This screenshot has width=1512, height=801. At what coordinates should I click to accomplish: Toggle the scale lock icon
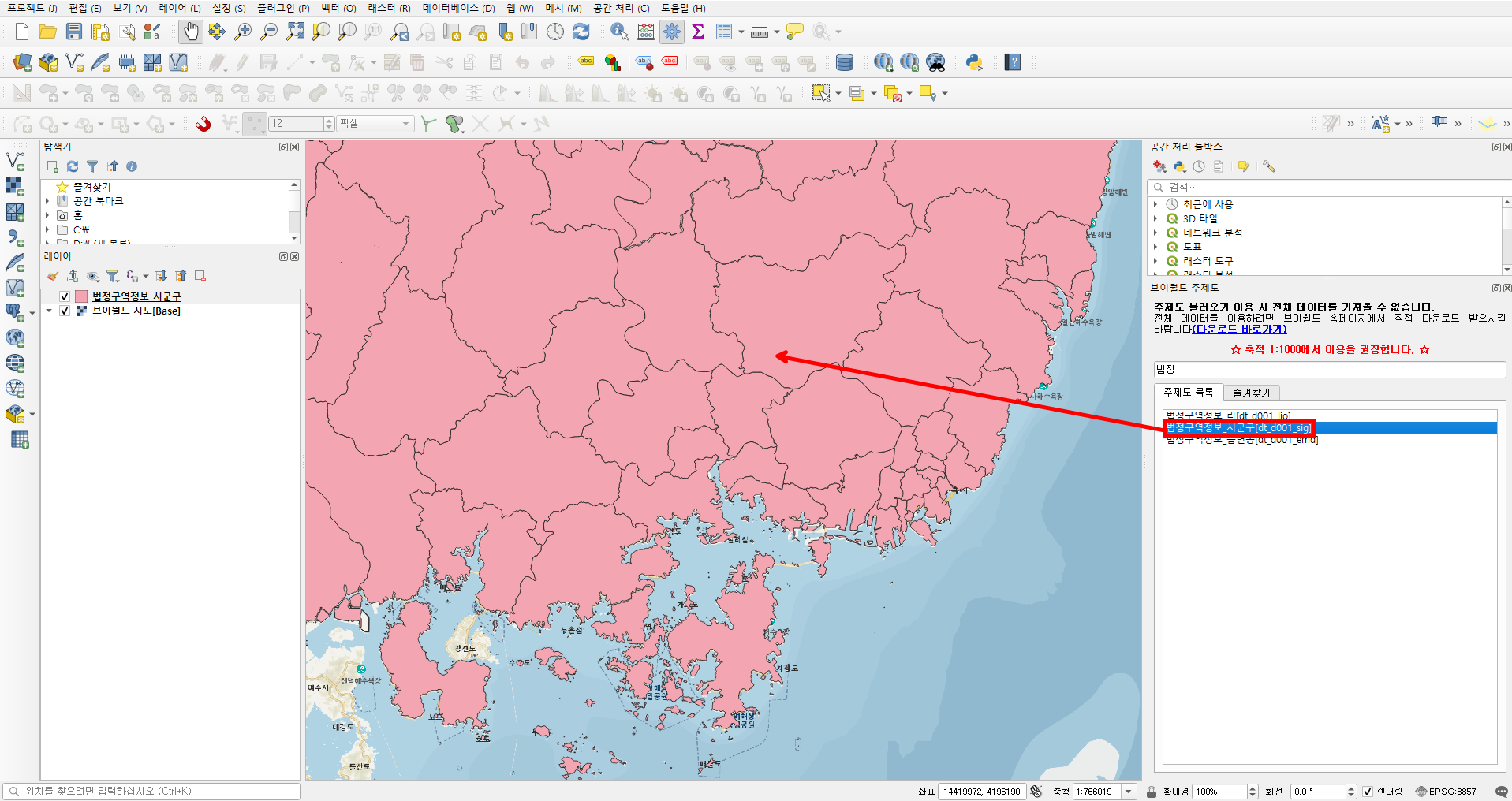[x=1152, y=792]
